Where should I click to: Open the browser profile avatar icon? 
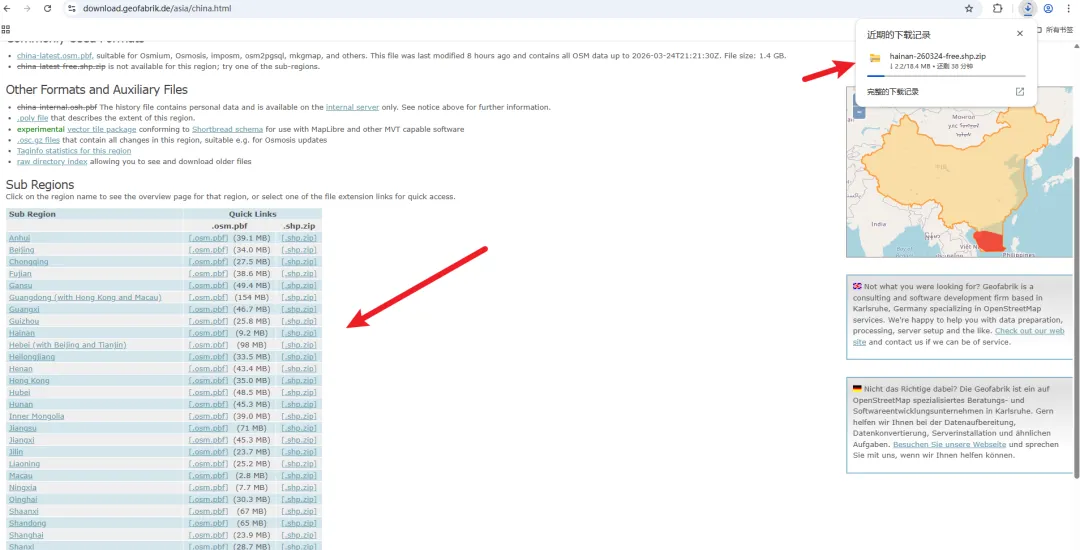point(1048,9)
